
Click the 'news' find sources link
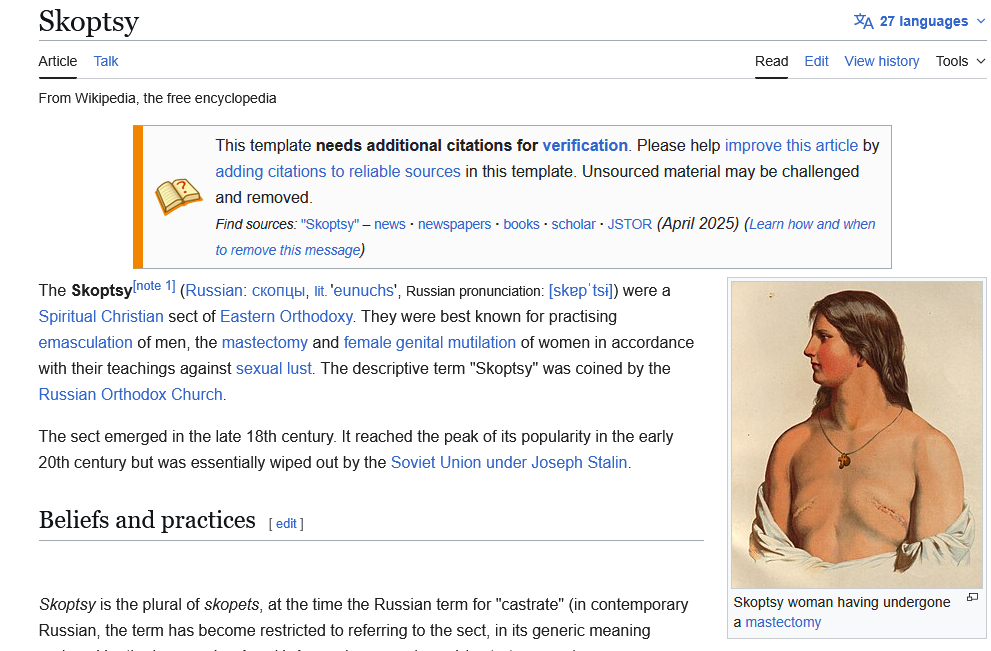(390, 224)
